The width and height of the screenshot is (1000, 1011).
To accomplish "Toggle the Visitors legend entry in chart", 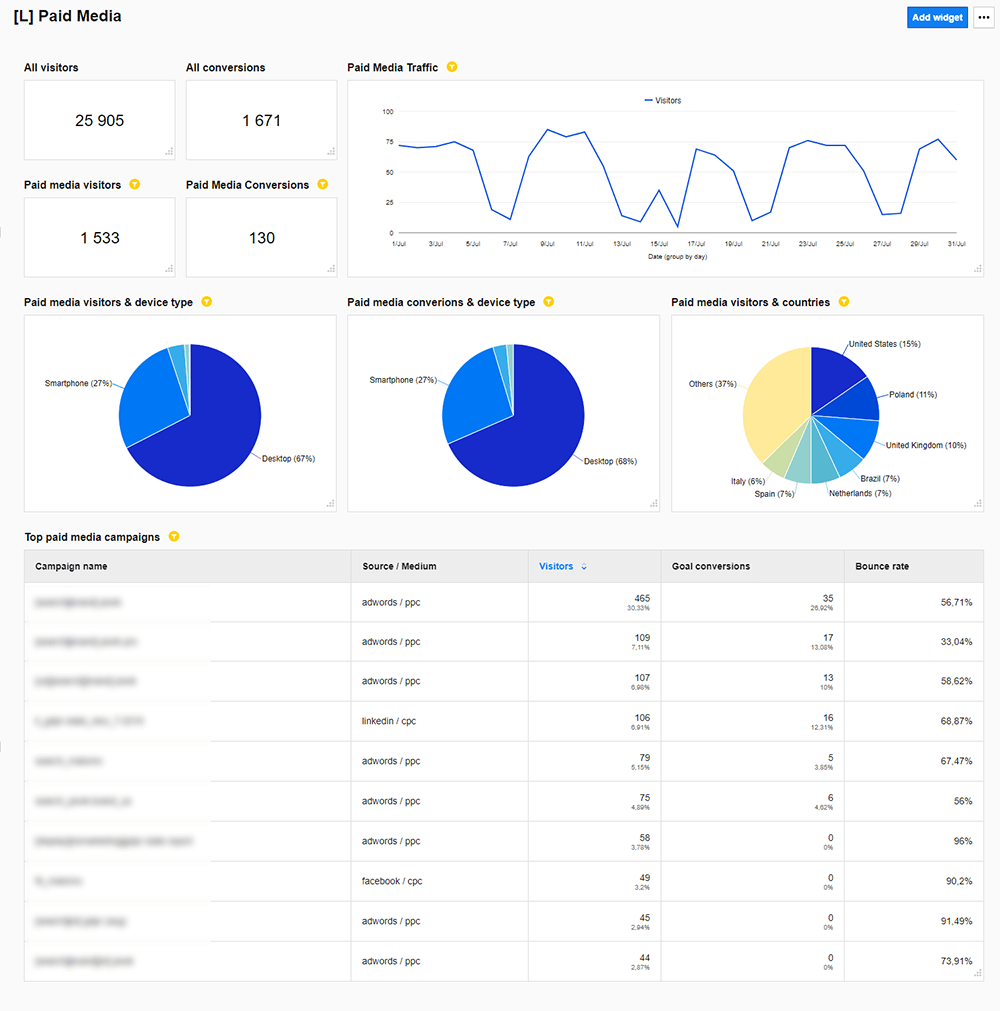I will click(x=662, y=101).
